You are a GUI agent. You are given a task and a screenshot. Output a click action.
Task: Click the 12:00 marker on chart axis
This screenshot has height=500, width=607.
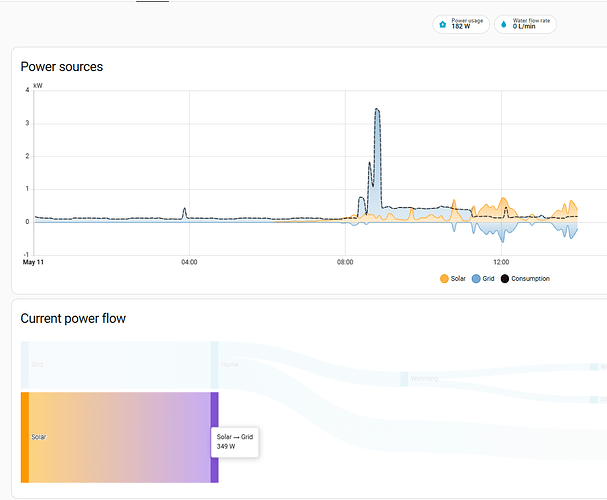tap(501, 262)
